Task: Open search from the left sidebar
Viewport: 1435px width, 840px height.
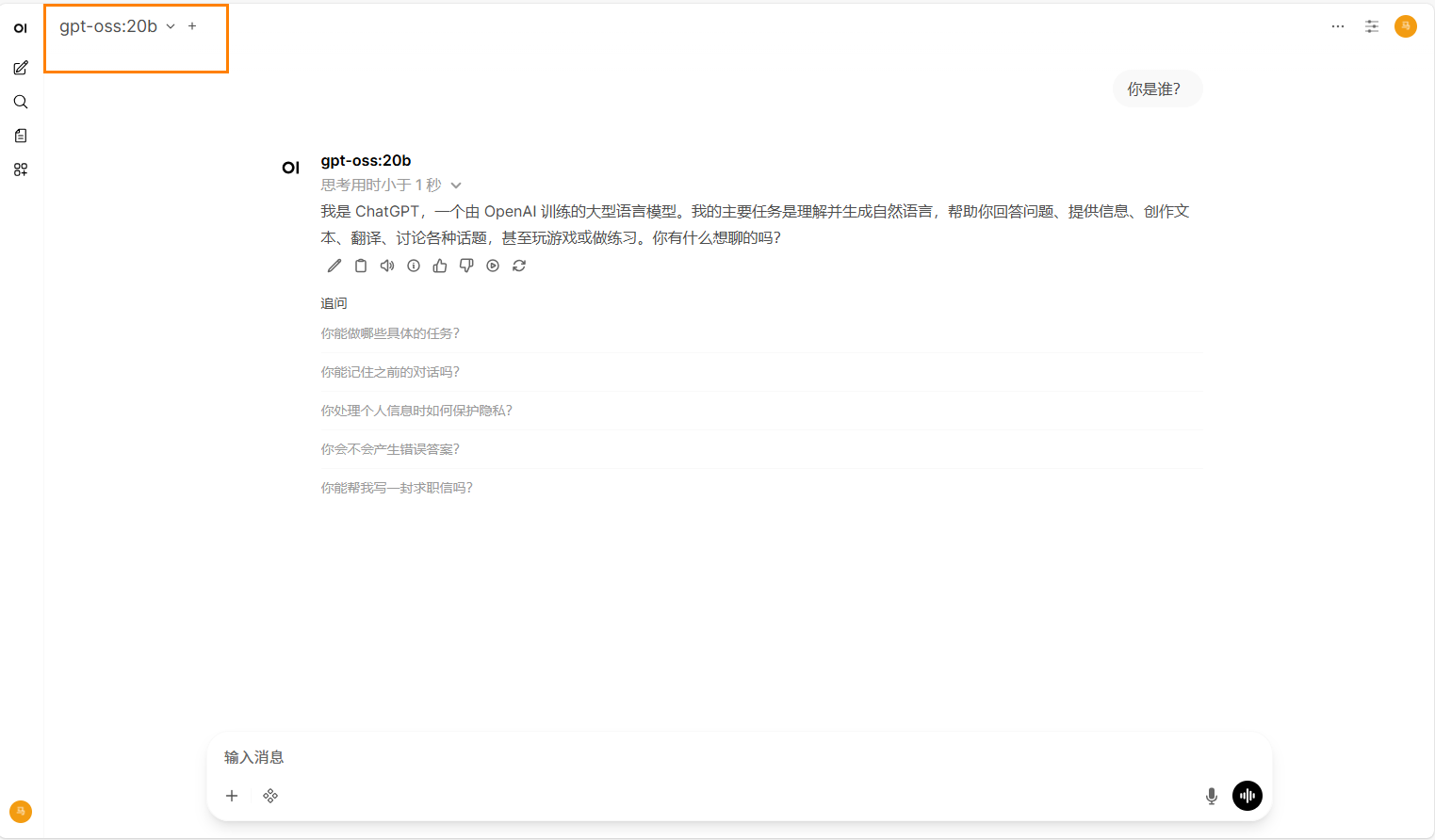Action: [21, 102]
